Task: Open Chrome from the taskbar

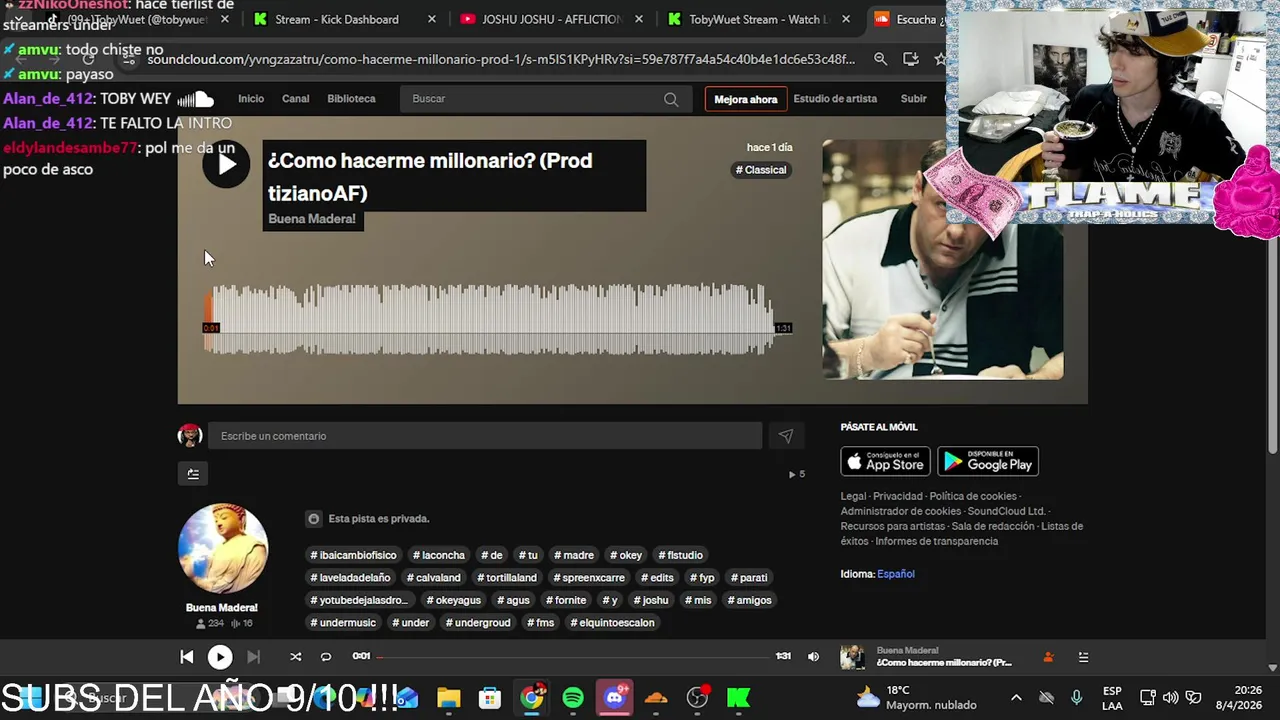Action: 532,698
